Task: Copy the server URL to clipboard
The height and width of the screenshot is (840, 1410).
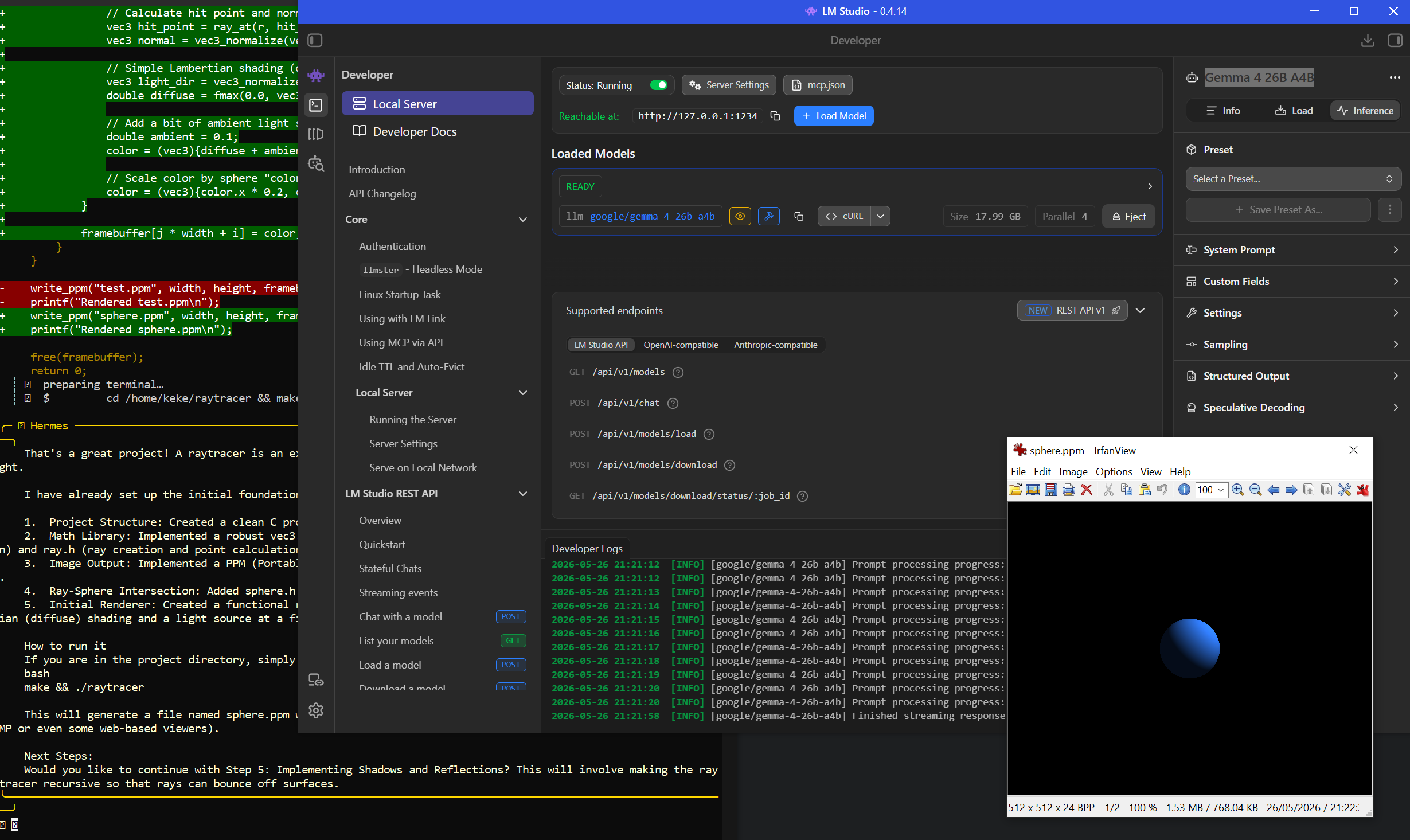Action: 775,116
